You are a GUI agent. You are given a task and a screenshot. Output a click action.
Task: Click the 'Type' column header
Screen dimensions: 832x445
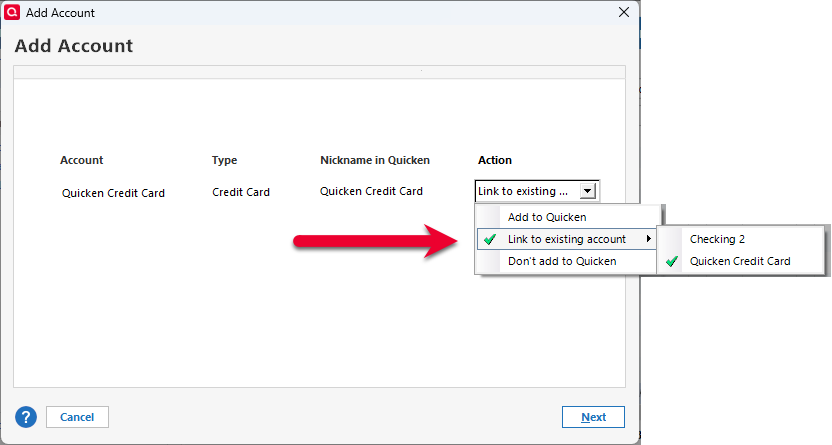[224, 160]
